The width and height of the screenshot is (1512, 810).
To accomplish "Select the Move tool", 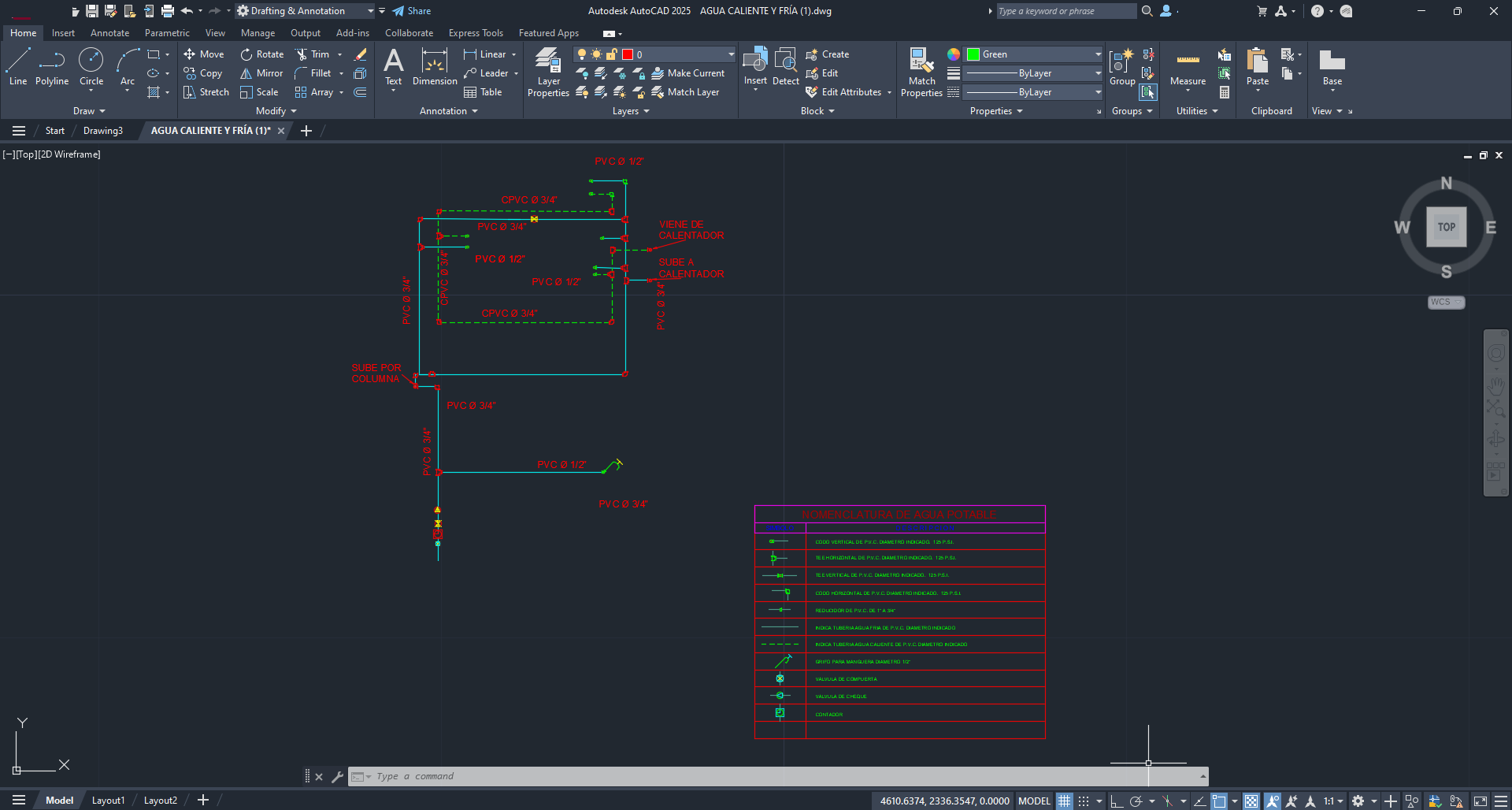I will [203, 54].
